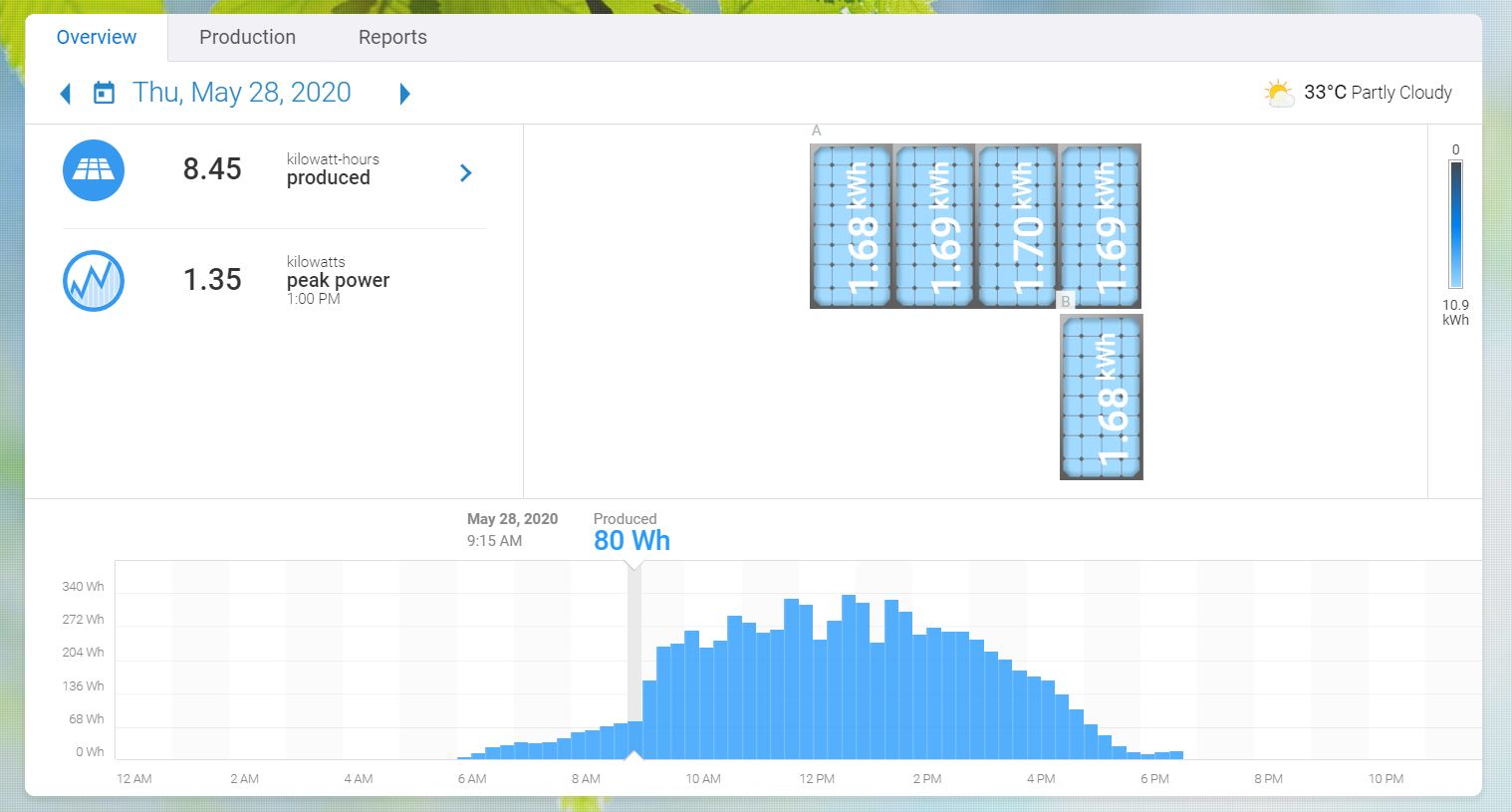Screen dimensions: 1512x812
Task: Go to the next day arrow
Action: pos(405,94)
